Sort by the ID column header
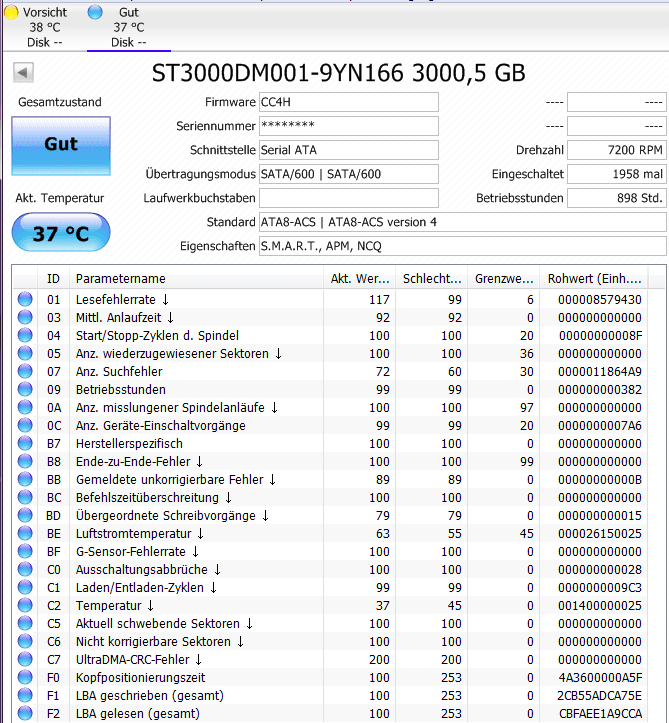The height and width of the screenshot is (723, 669). (x=53, y=279)
